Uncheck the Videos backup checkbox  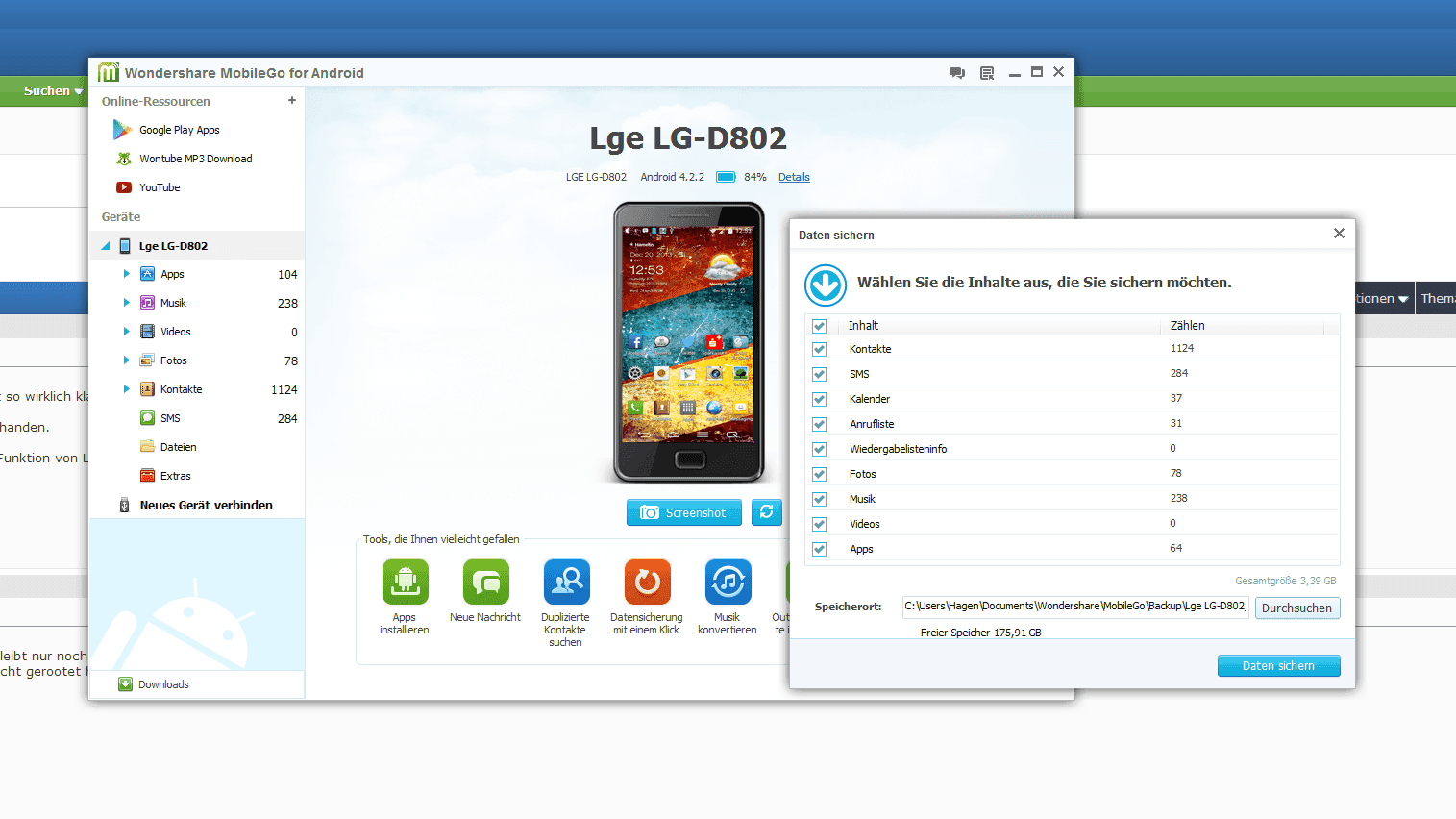(x=819, y=525)
